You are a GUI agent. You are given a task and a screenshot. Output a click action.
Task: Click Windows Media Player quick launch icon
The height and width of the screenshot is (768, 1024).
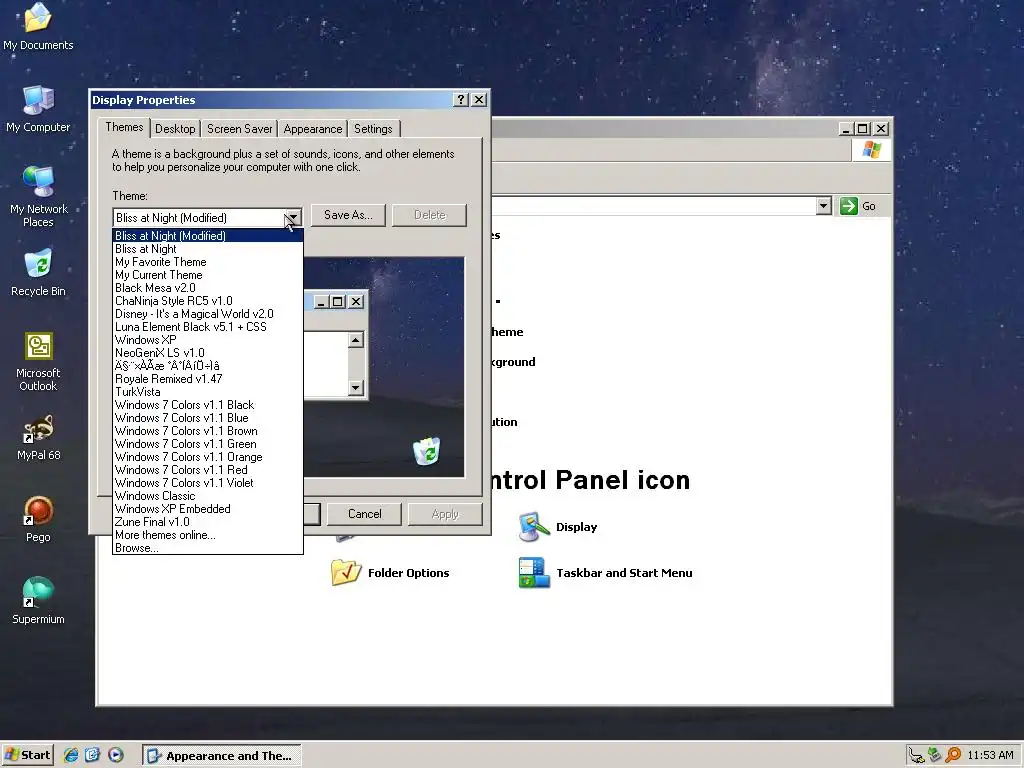pyautogui.click(x=116, y=755)
